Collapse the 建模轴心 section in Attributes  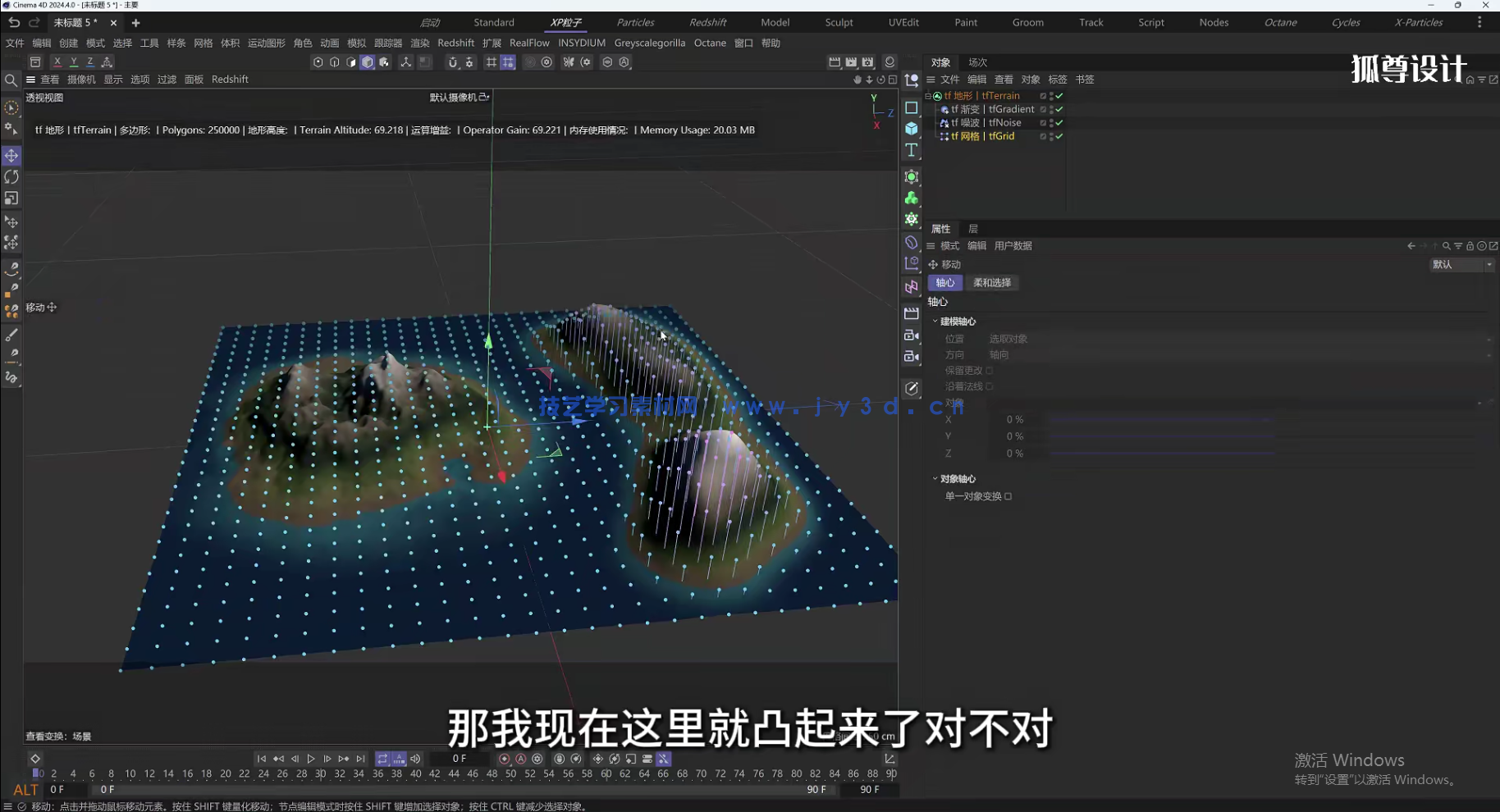(935, 321)
